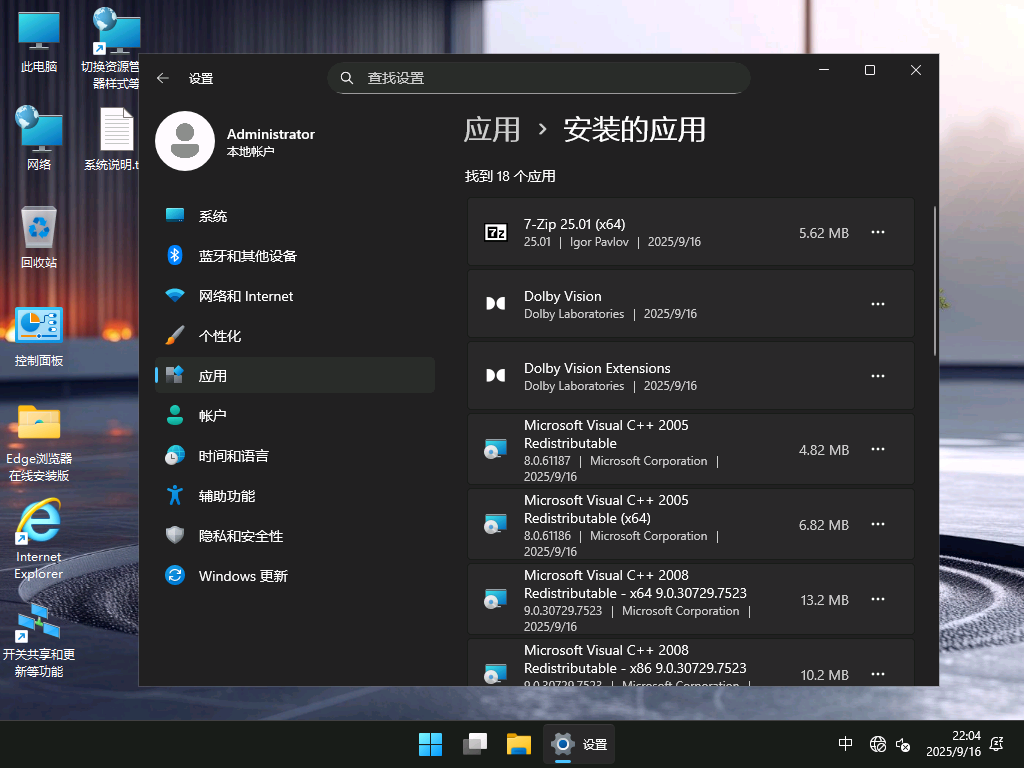
Task: Open 网络和 Internet settings
Action: pyautogui.click(x=295, y=296)
